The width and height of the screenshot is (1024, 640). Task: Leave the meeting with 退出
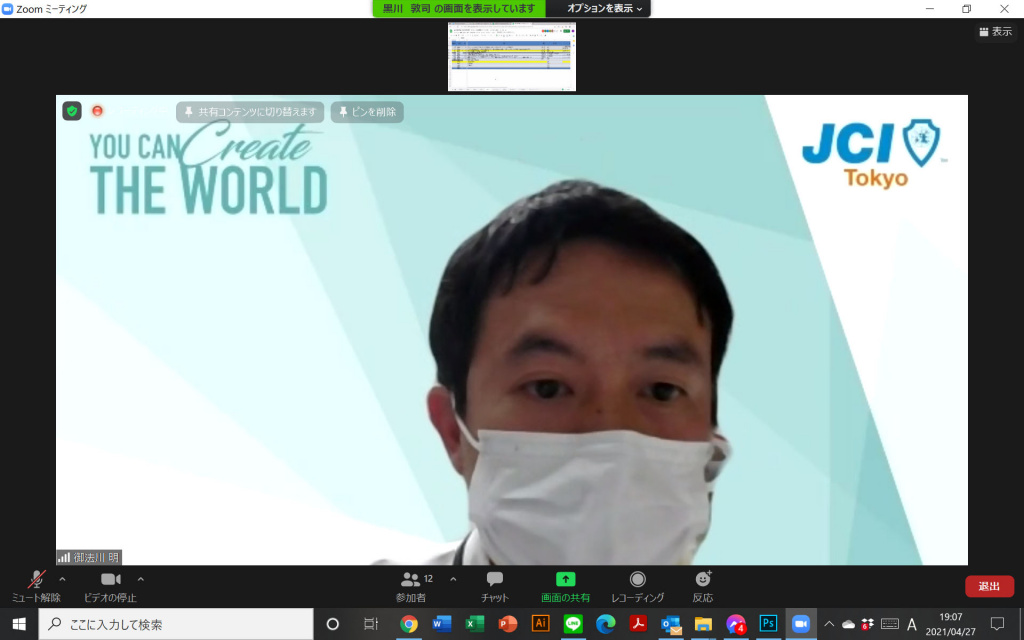pyautogui.click(x=989, y=587)
